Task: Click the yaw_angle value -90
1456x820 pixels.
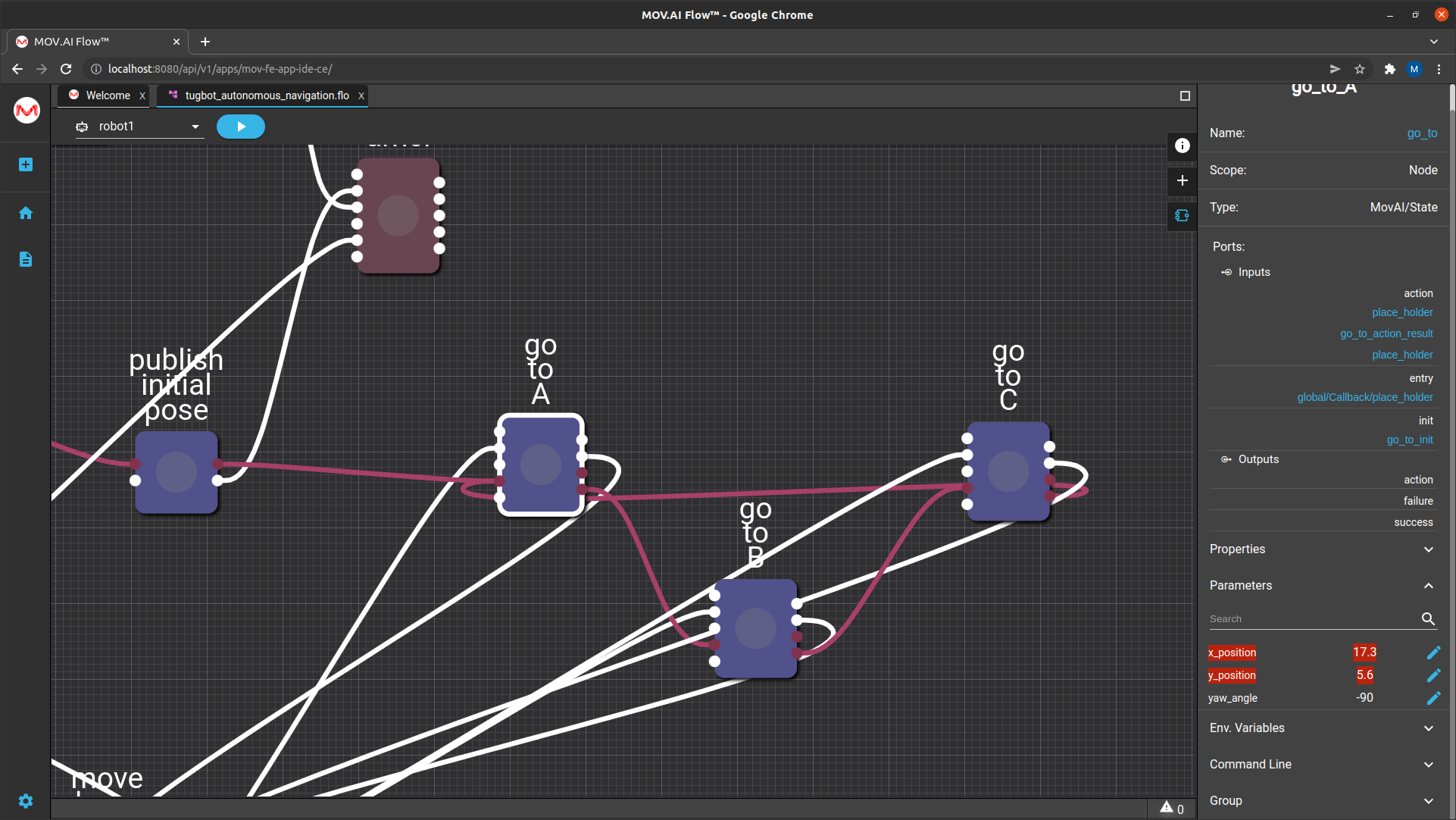Action: [1364, 698]
